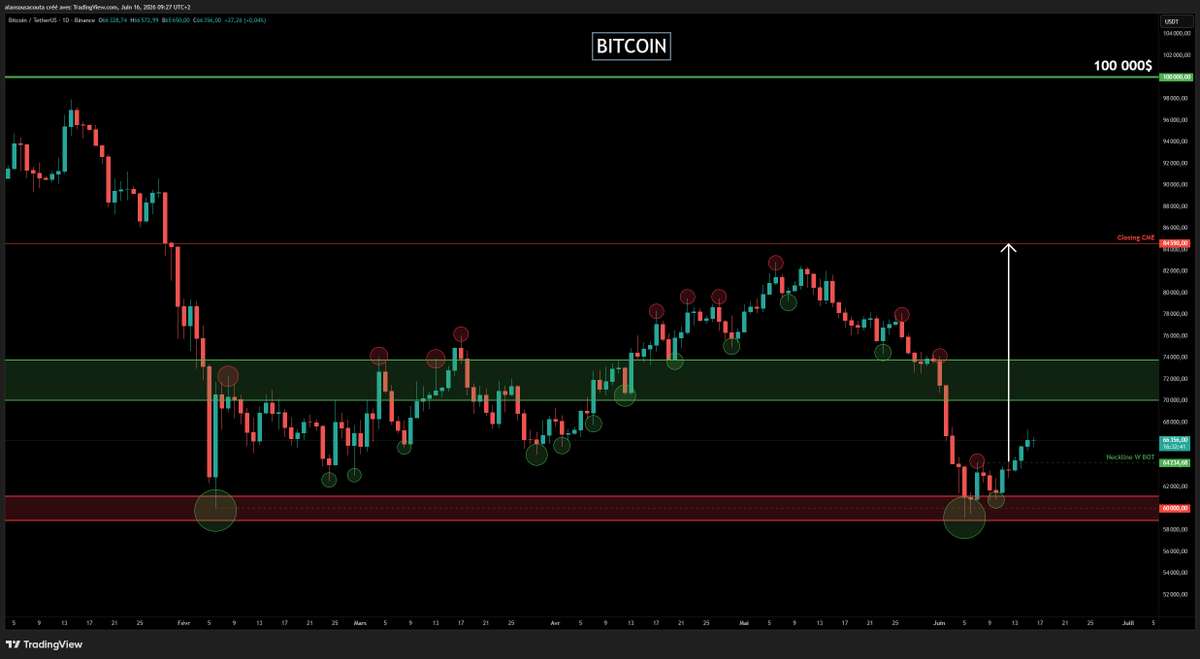Click the 70 000,00 price axis label
The height and width of the screenshot is (659, 1200).
pos(1175,400)
